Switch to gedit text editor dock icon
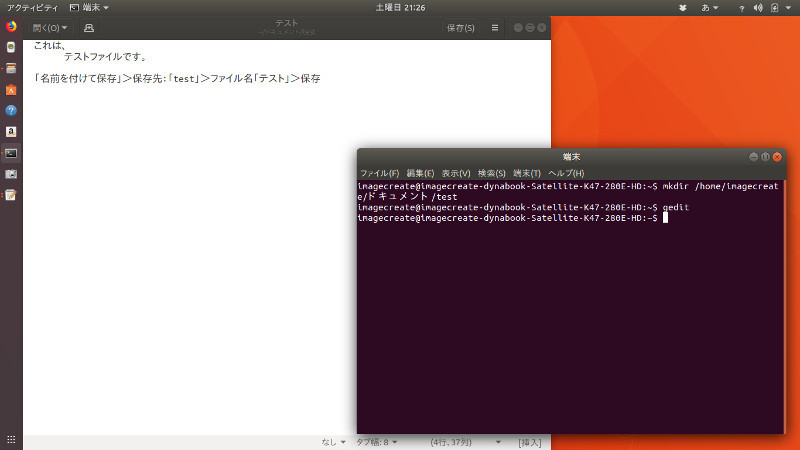 [x=11, y=195]
